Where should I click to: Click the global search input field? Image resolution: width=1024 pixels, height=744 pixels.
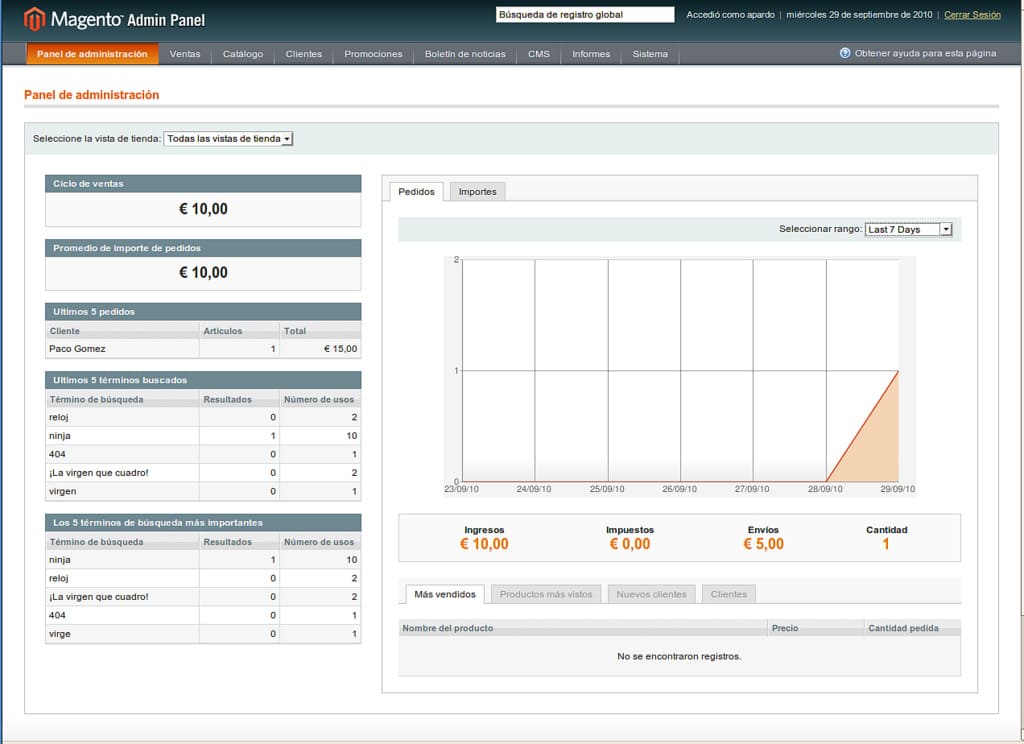[x=585, y=13]
